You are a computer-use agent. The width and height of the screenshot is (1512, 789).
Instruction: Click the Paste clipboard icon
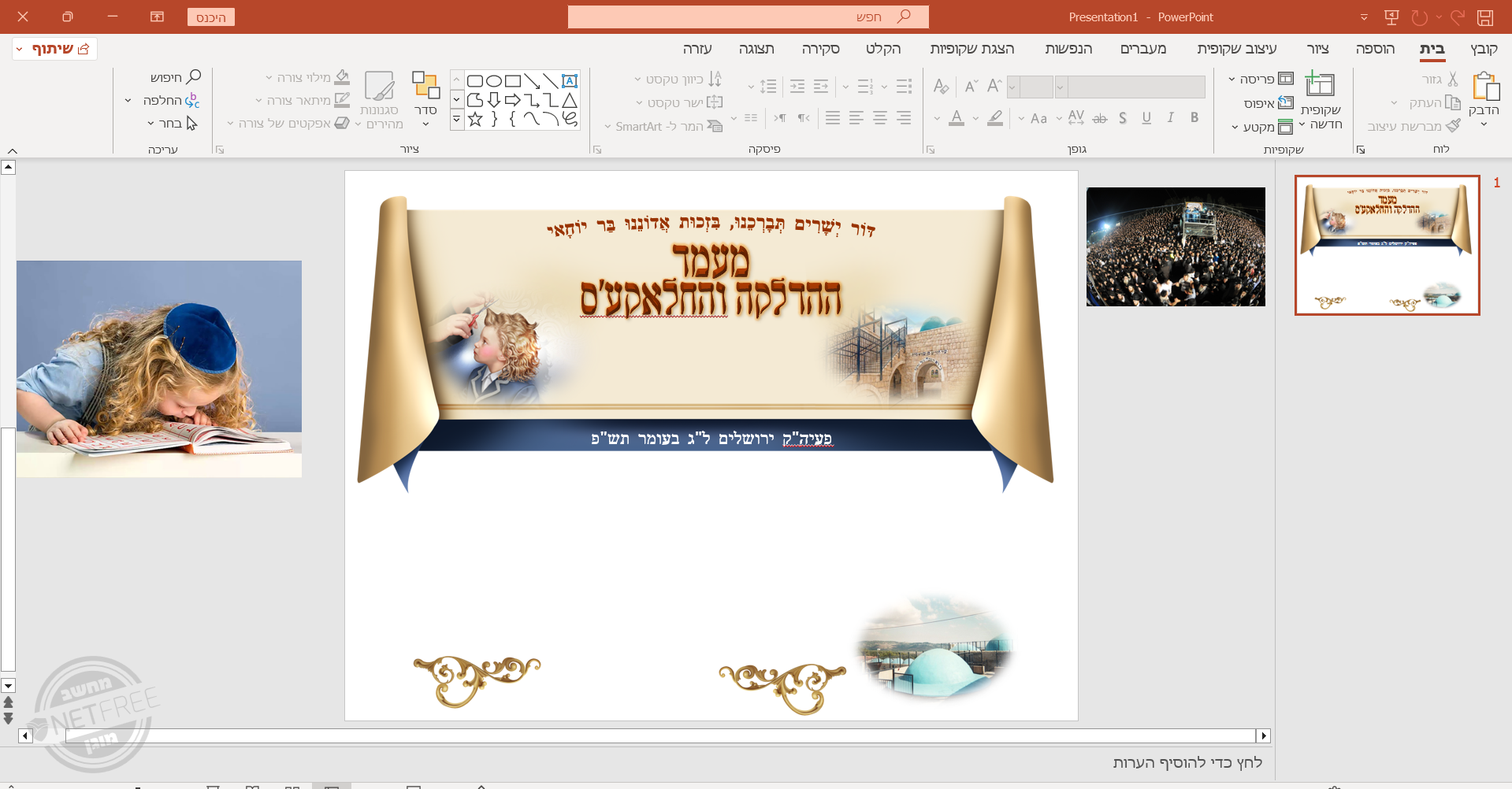pyautogui.click(x=1485, y=86)
